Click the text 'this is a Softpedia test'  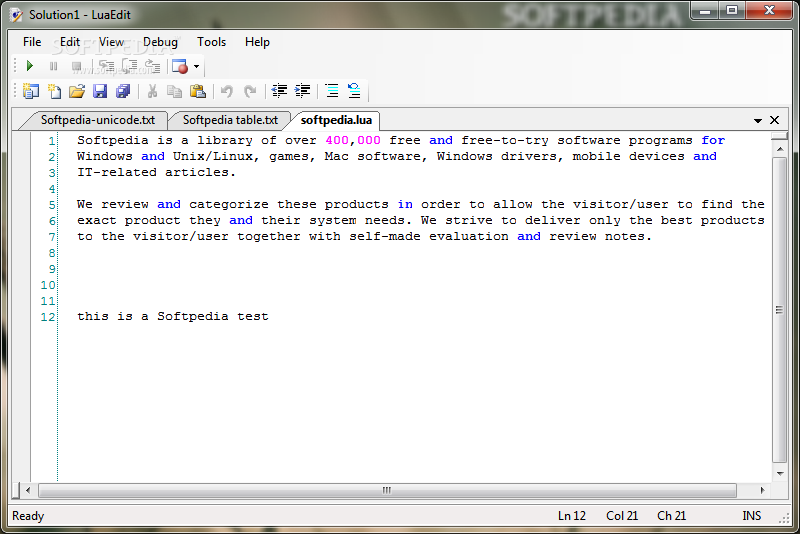[173, 316]
